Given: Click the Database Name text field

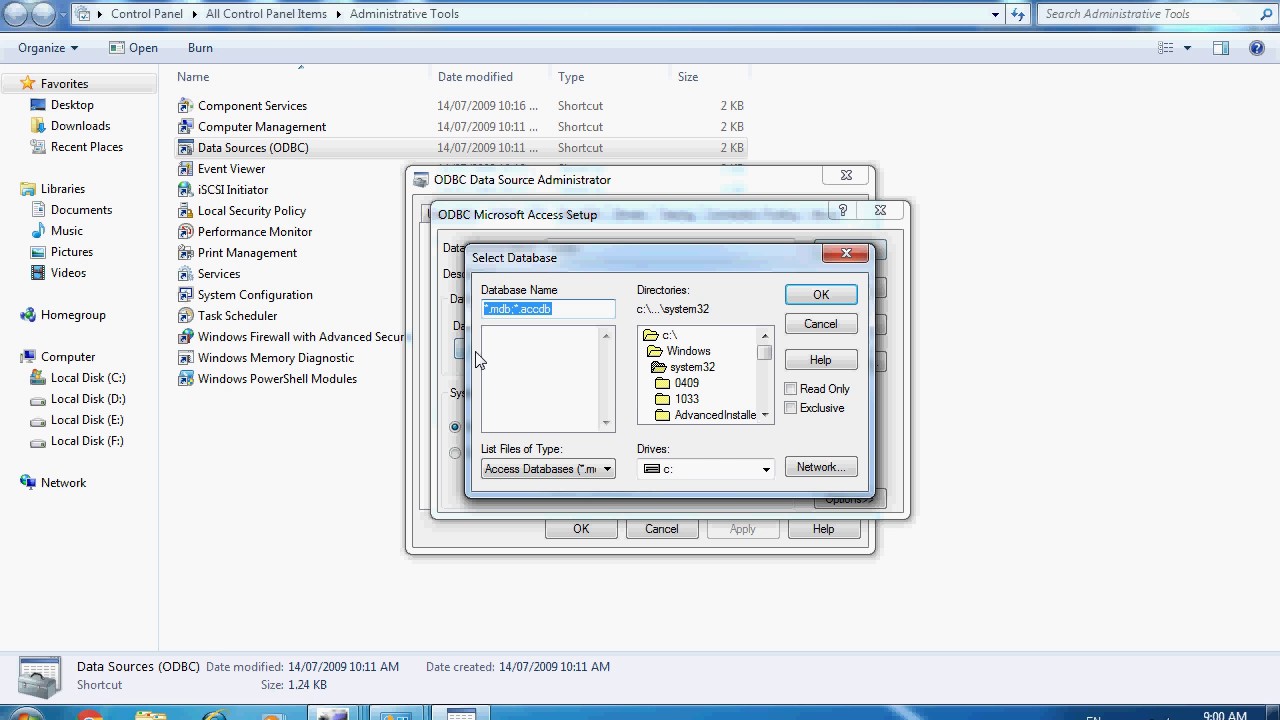Looking at the screenshot, I should pyautogui.click(x=548, y=309).
